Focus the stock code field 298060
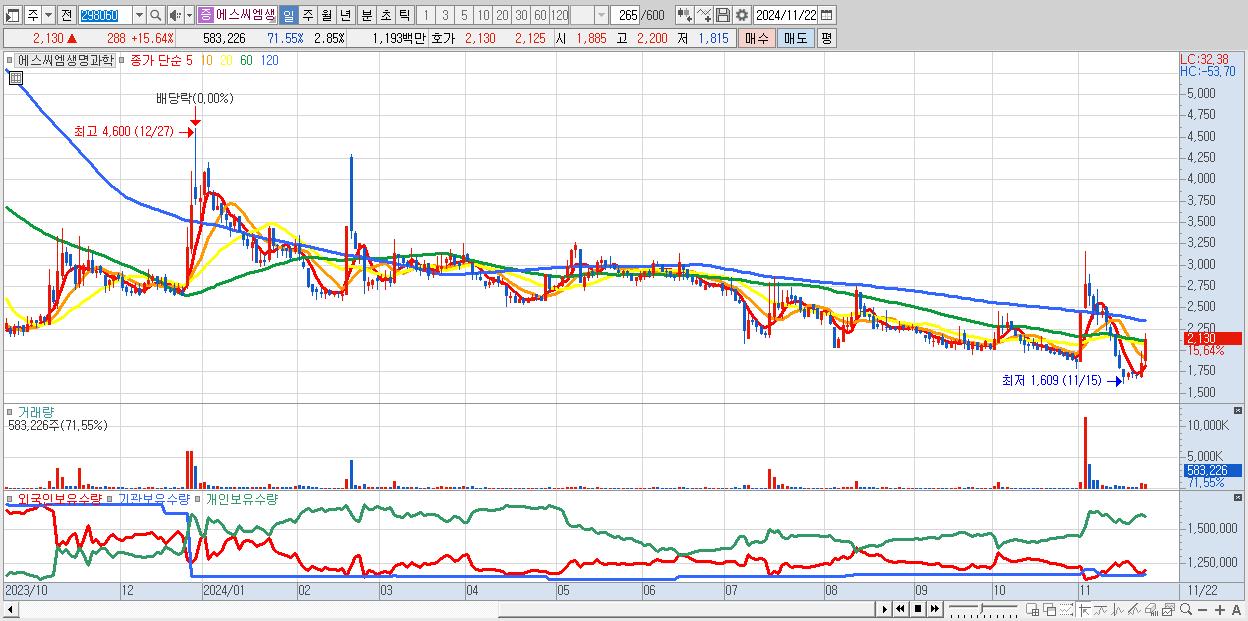 coord(104,15)
